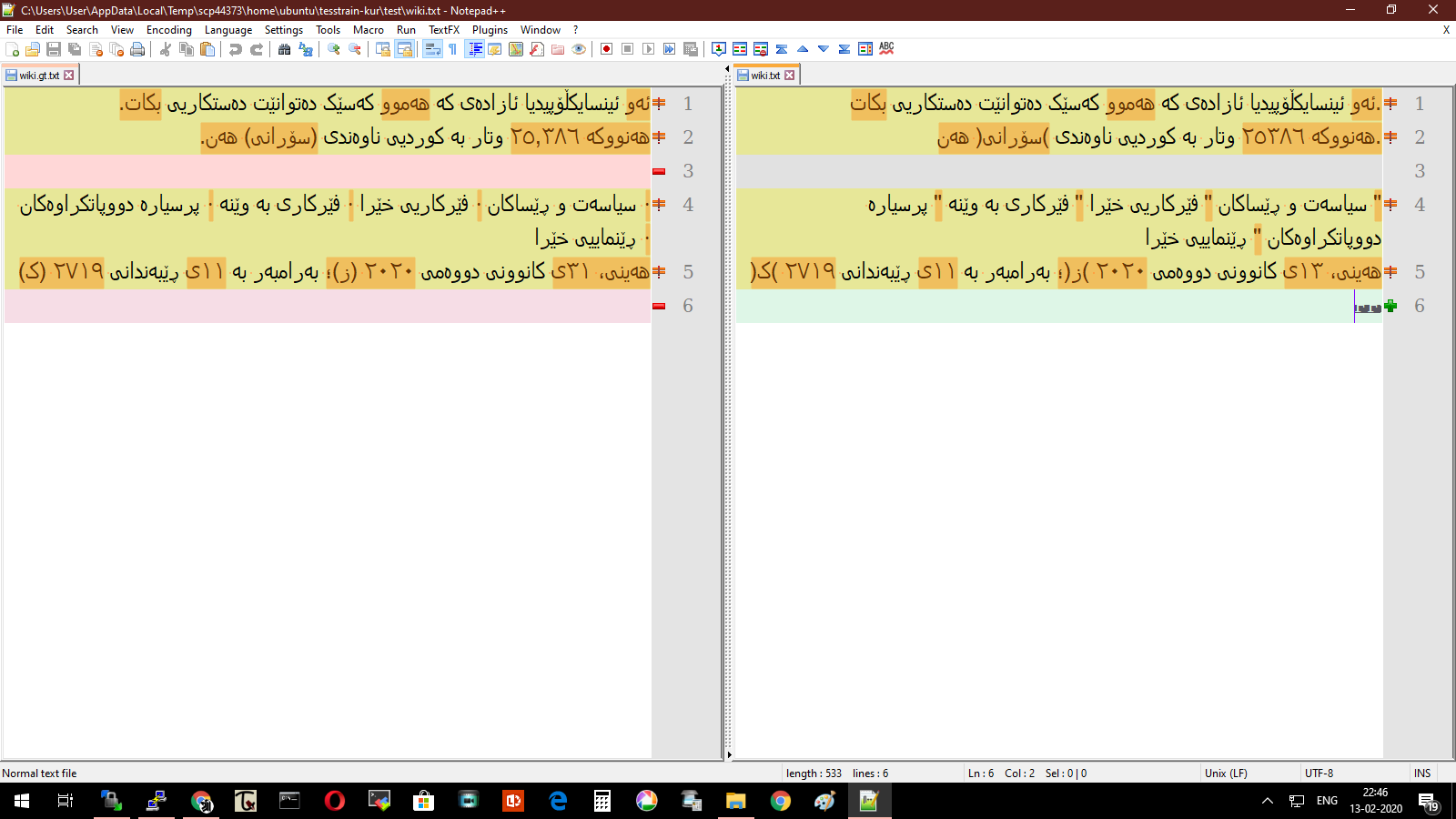1456x819 pixels.
Task: Save all open documents with Save All icon
Action: click(73, 49)
